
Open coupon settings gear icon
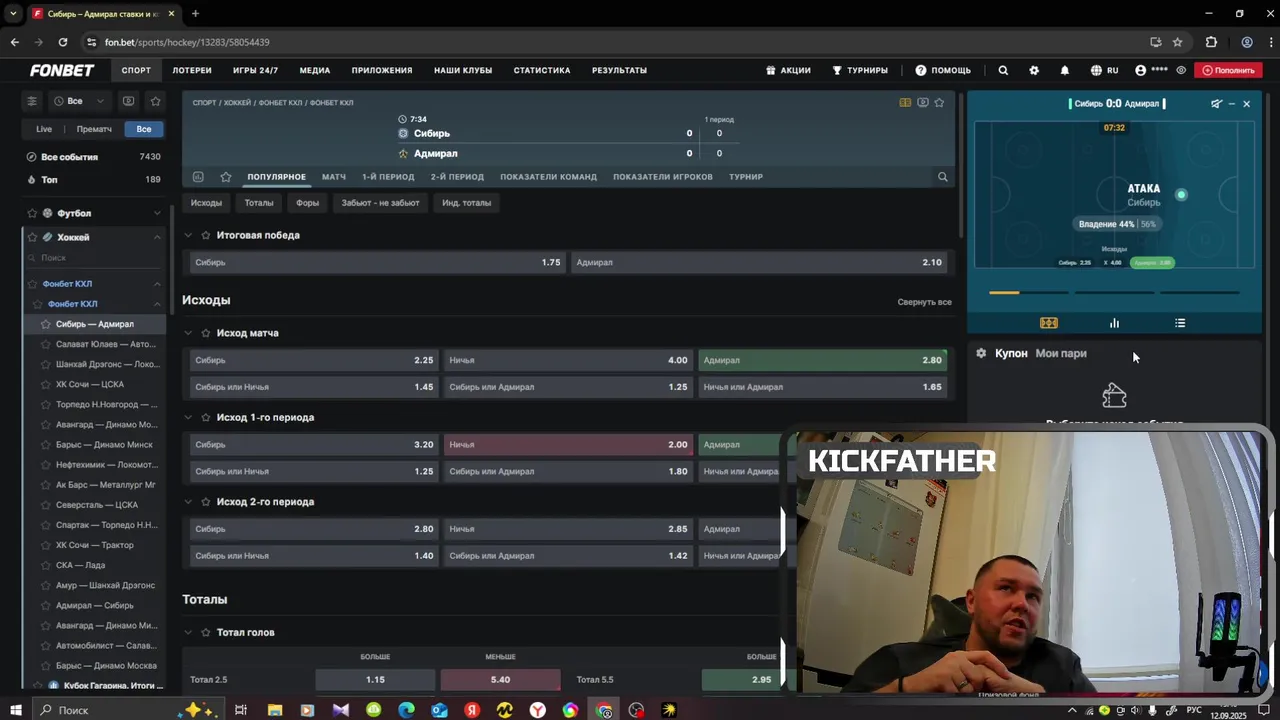coord(981,353)
